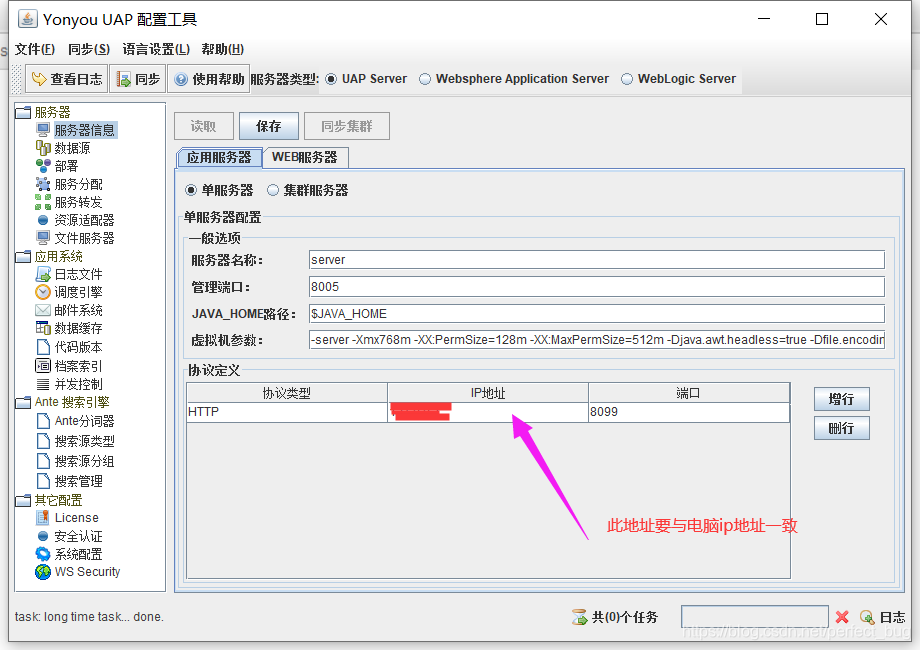Click the 保存 button
920x650 pixels.
click(x=269, y=126)
